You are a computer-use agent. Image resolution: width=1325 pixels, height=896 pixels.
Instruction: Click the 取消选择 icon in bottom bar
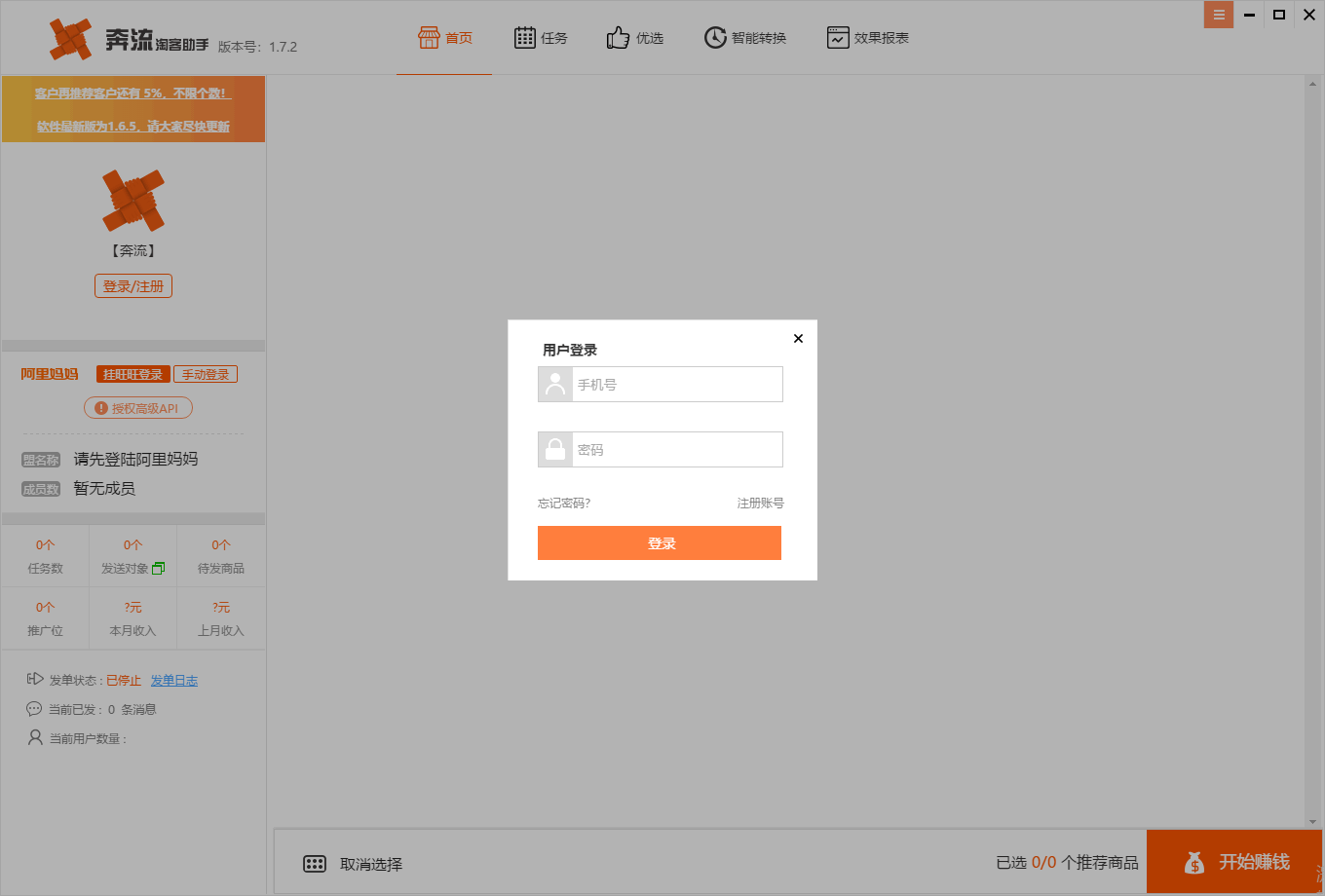(315, 864)
